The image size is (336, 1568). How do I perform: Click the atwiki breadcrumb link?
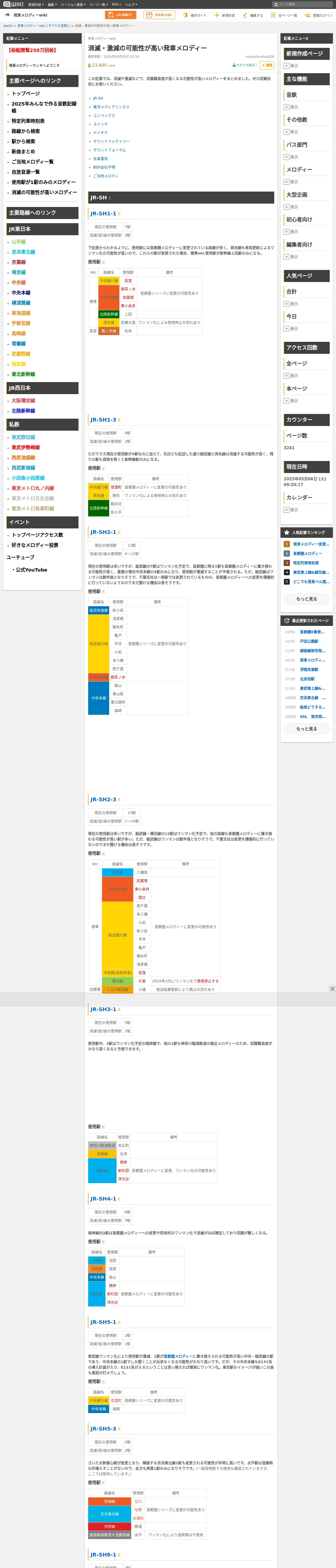point(7,26)
